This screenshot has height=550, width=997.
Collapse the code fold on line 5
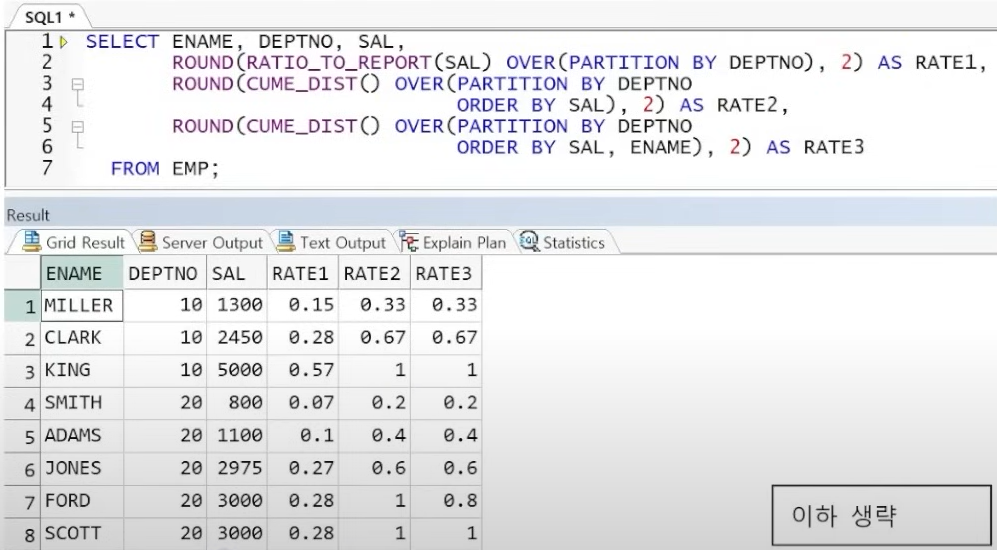78,127
